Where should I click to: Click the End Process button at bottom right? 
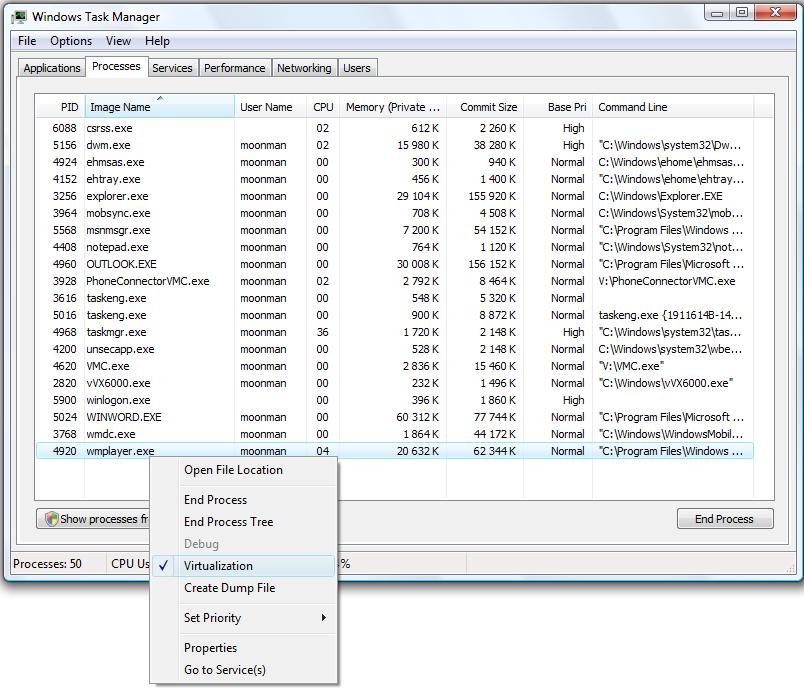725,519
